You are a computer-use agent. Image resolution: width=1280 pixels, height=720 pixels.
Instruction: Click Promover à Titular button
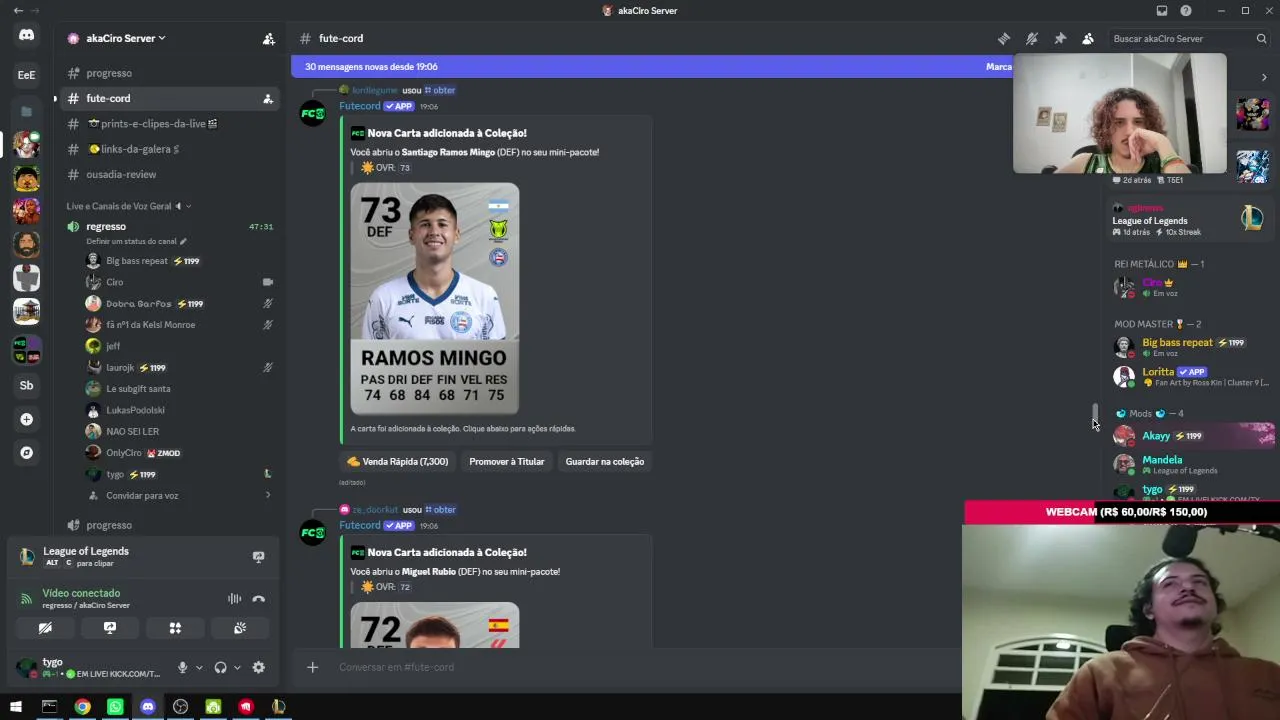(x=507, y=462)
